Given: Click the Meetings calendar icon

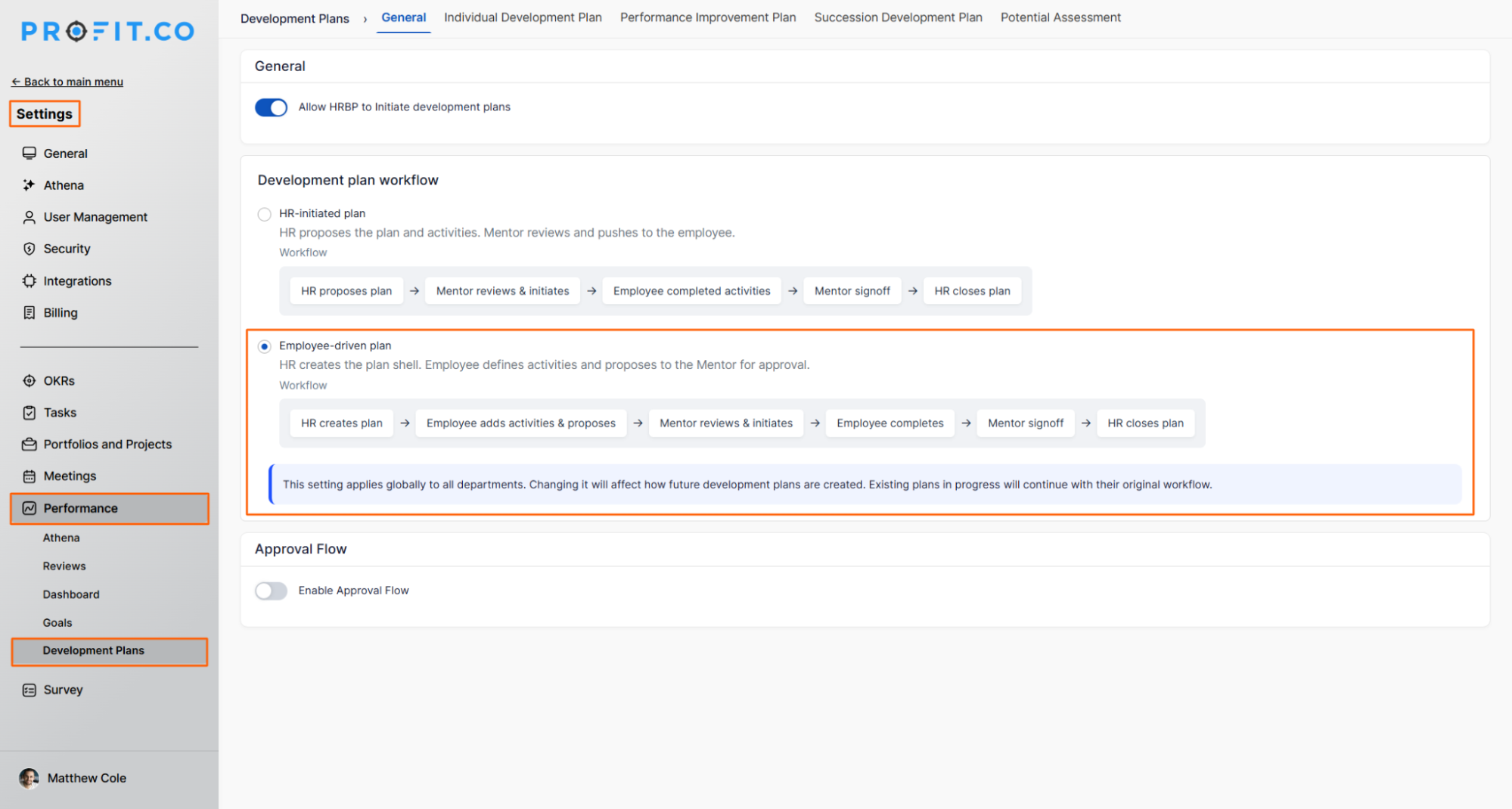Looking at the screenshot, I should (x=29, y=476).
